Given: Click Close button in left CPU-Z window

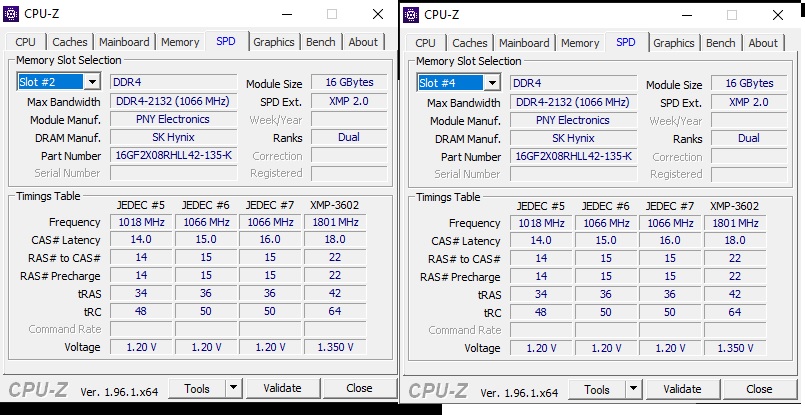Looking at the screenshot, I should pyautogui.click(x=359, y=388).
